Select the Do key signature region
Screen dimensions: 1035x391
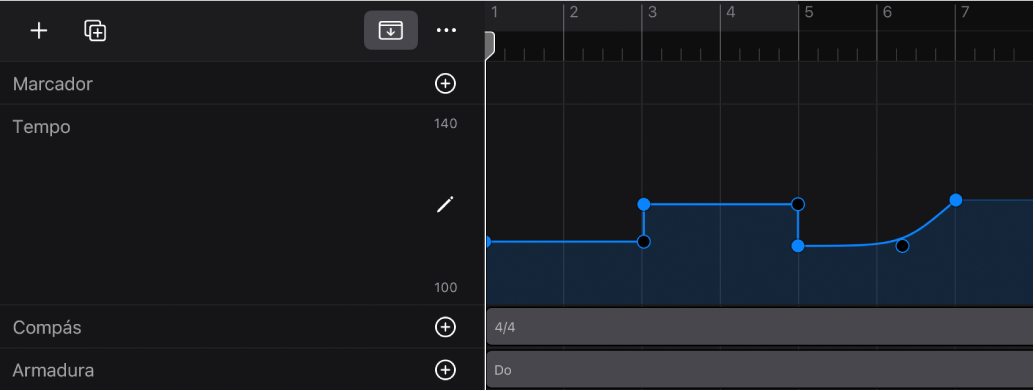point(760,369)
